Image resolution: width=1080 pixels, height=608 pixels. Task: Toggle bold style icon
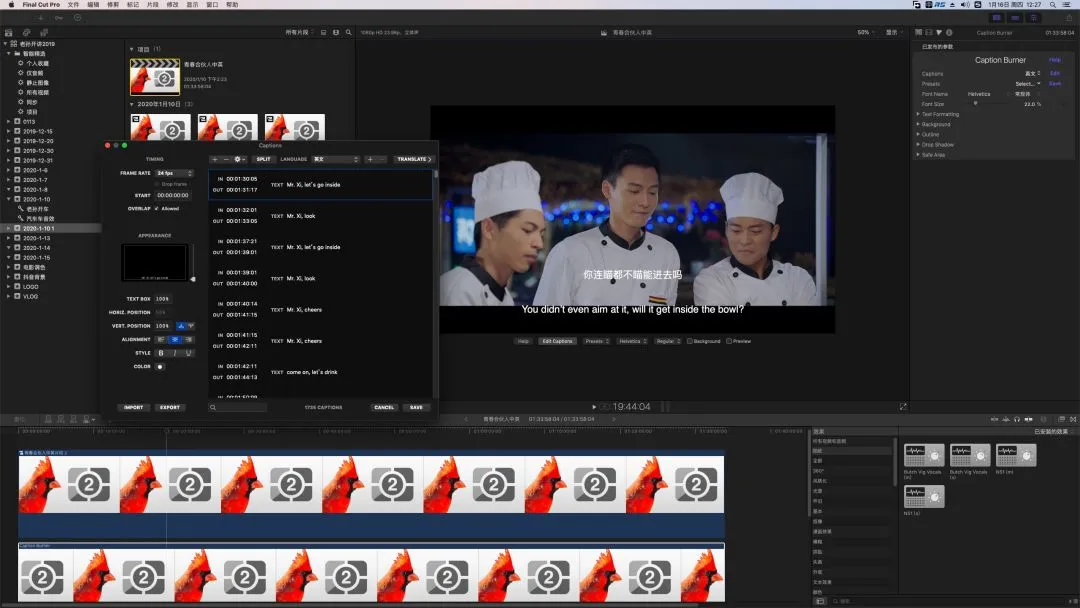tap(161, 353)
